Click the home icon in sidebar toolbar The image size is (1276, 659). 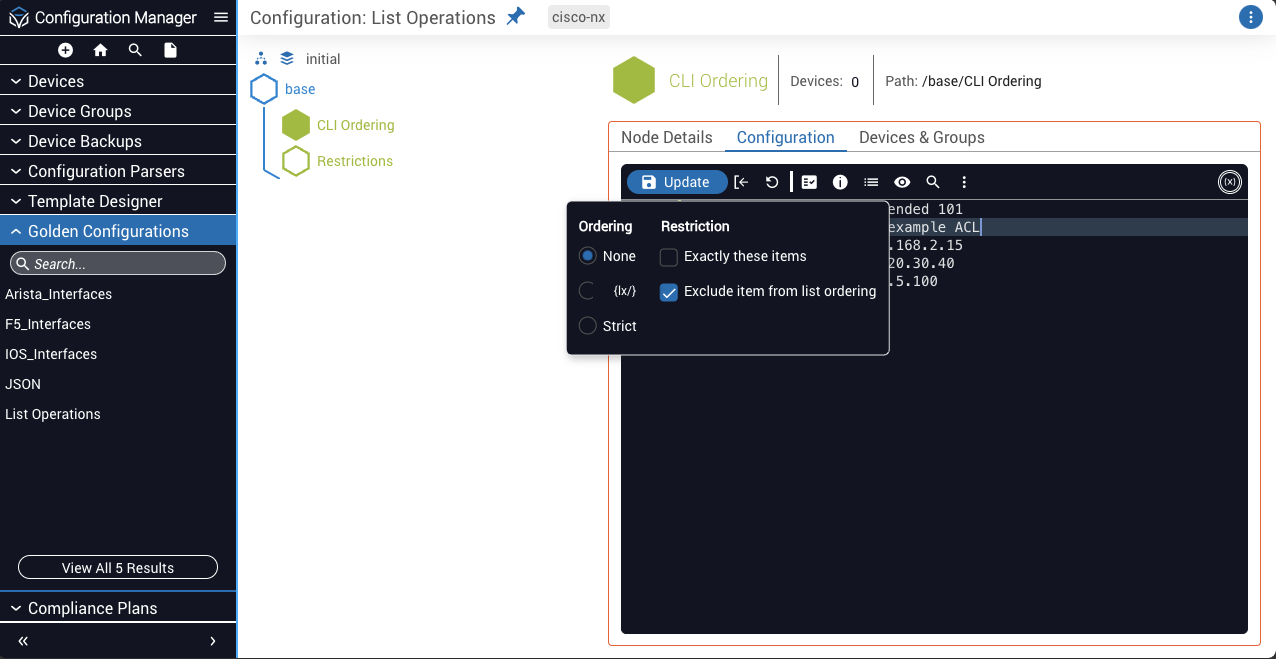[x=100, y=50]
